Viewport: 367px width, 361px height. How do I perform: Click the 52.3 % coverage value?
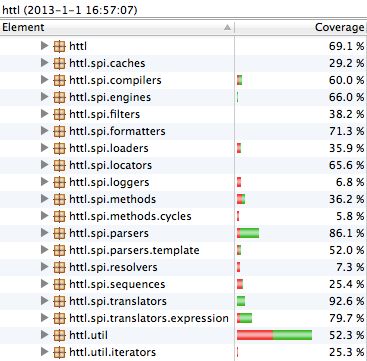click(346, 335)
